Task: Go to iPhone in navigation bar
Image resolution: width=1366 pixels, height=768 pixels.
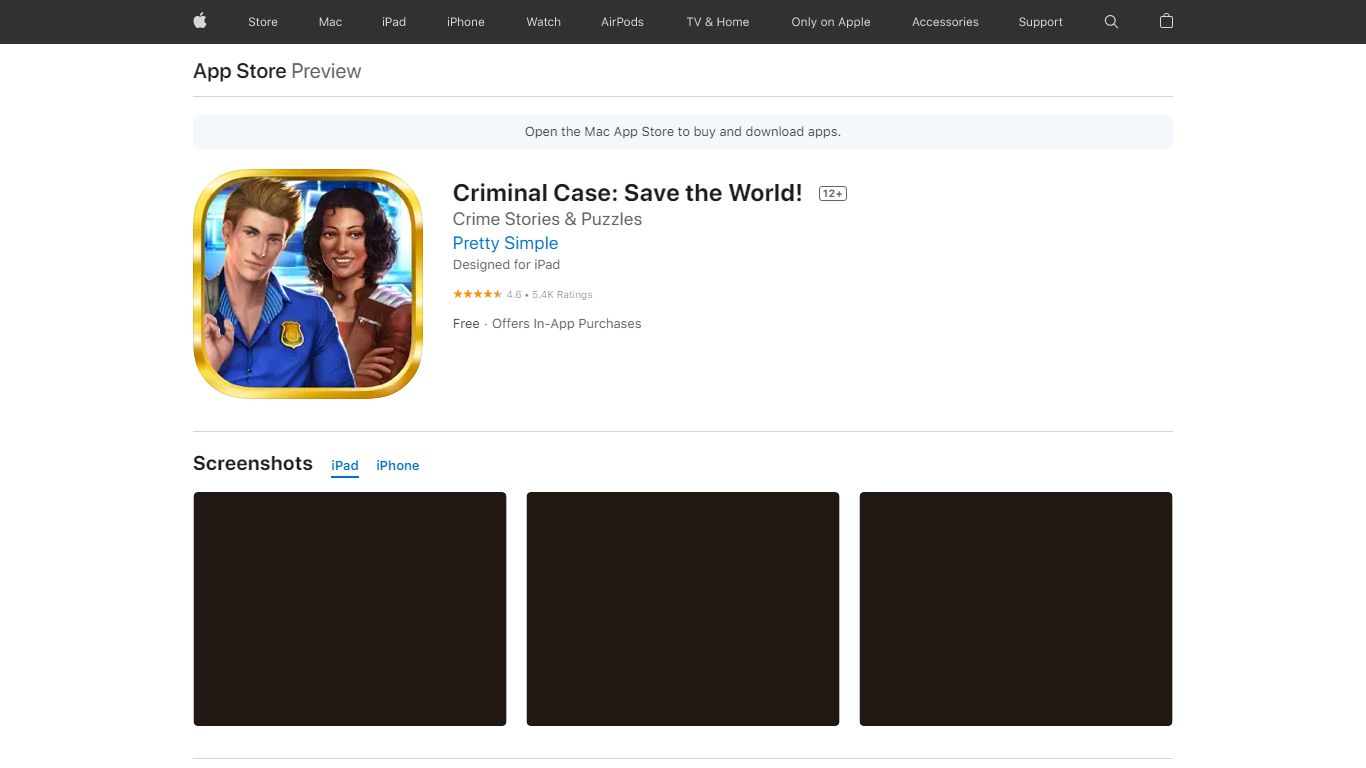Action: (466, 22)
